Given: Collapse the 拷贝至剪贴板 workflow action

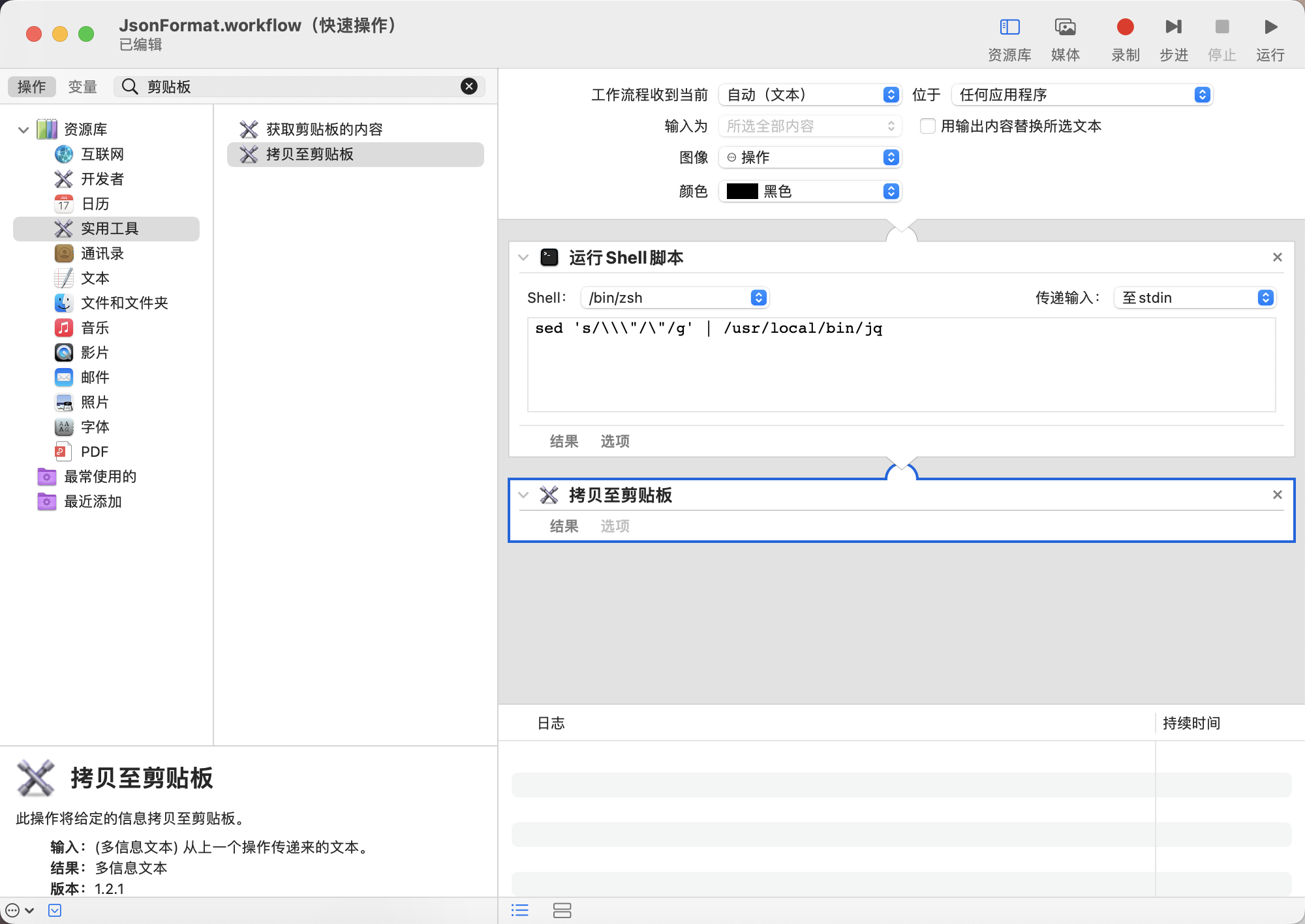Looking at the screenshot, I should pyautogui.click(x=523, y=495).
